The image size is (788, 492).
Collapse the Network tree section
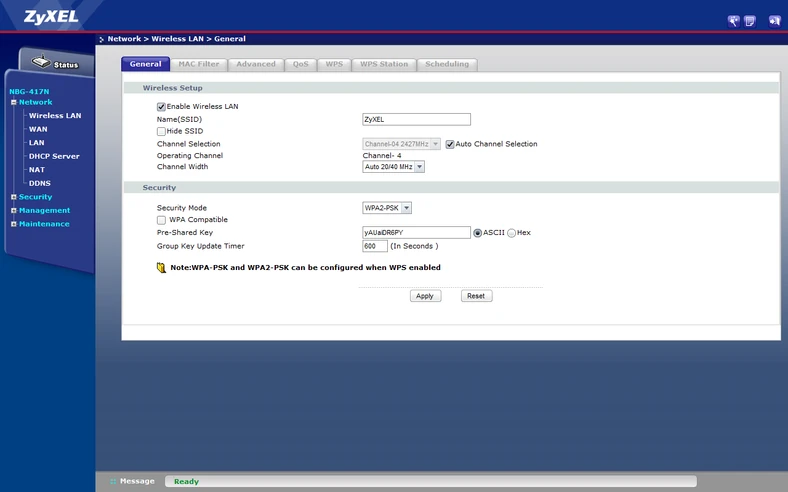14,103
